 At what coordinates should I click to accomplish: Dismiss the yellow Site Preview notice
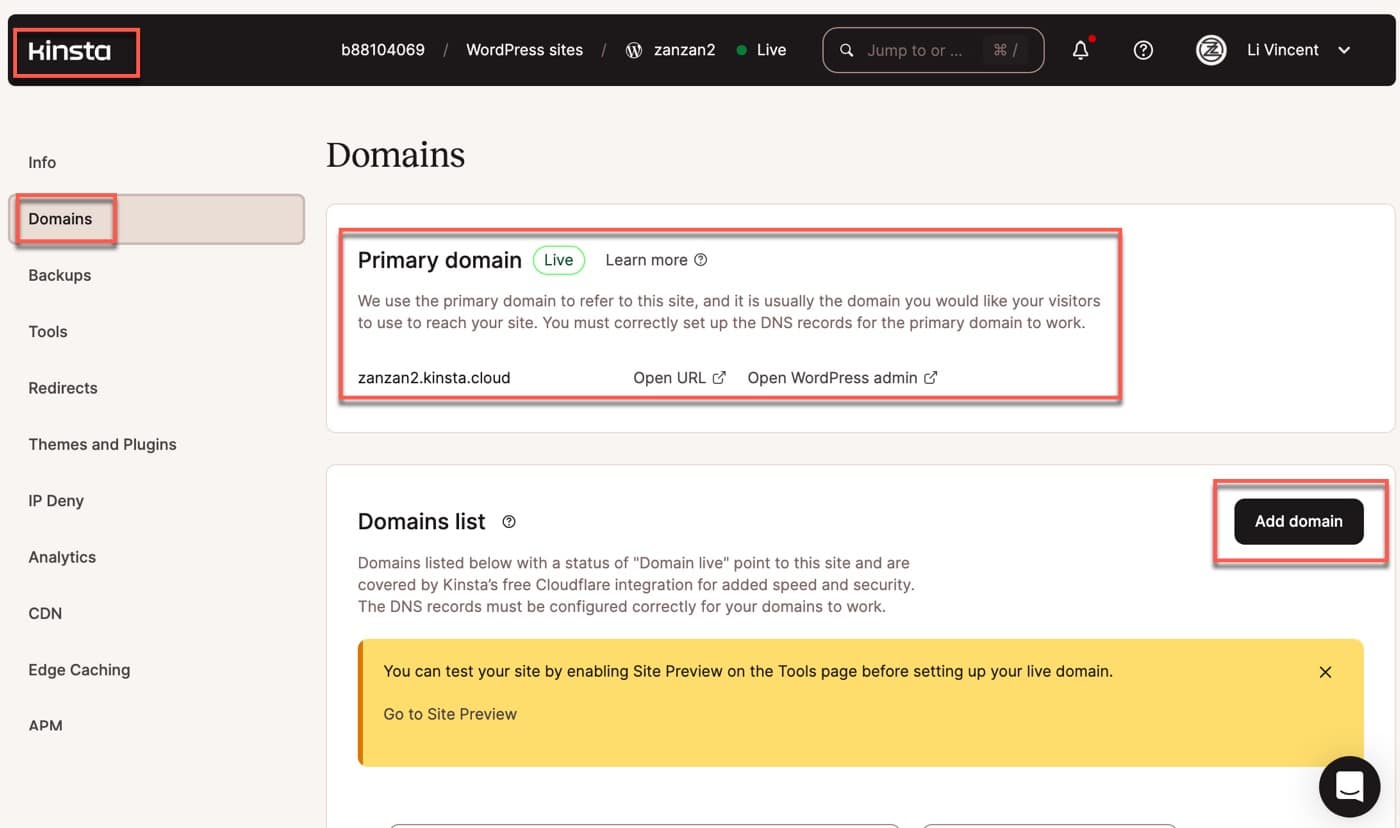(1325, 672)
